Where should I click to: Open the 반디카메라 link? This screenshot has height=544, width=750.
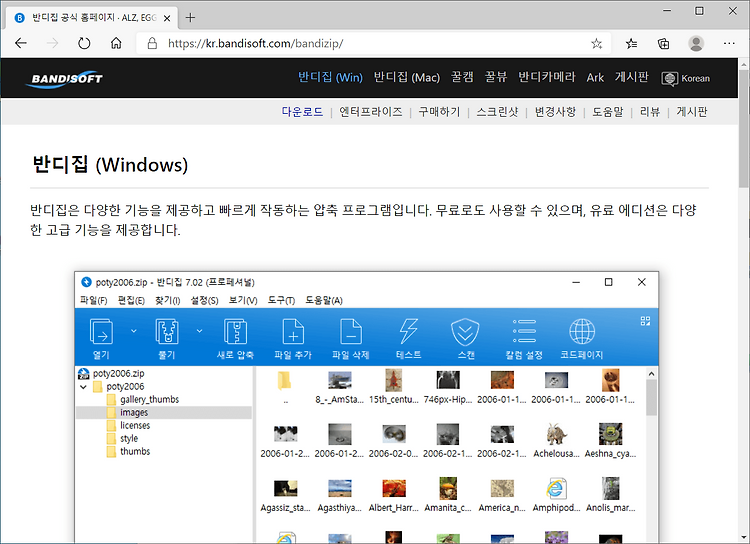(547, 77)
